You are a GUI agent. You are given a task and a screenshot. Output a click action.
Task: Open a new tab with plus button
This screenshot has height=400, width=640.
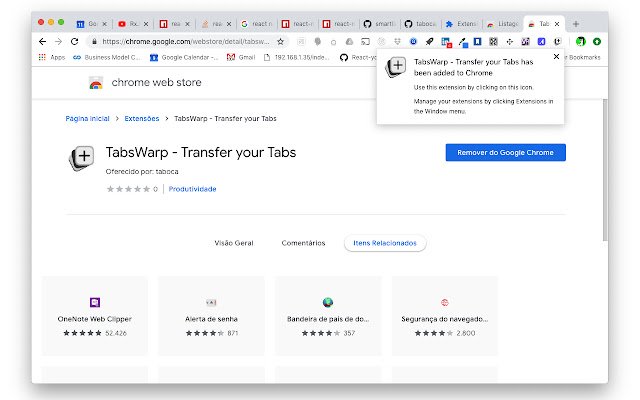576,24
